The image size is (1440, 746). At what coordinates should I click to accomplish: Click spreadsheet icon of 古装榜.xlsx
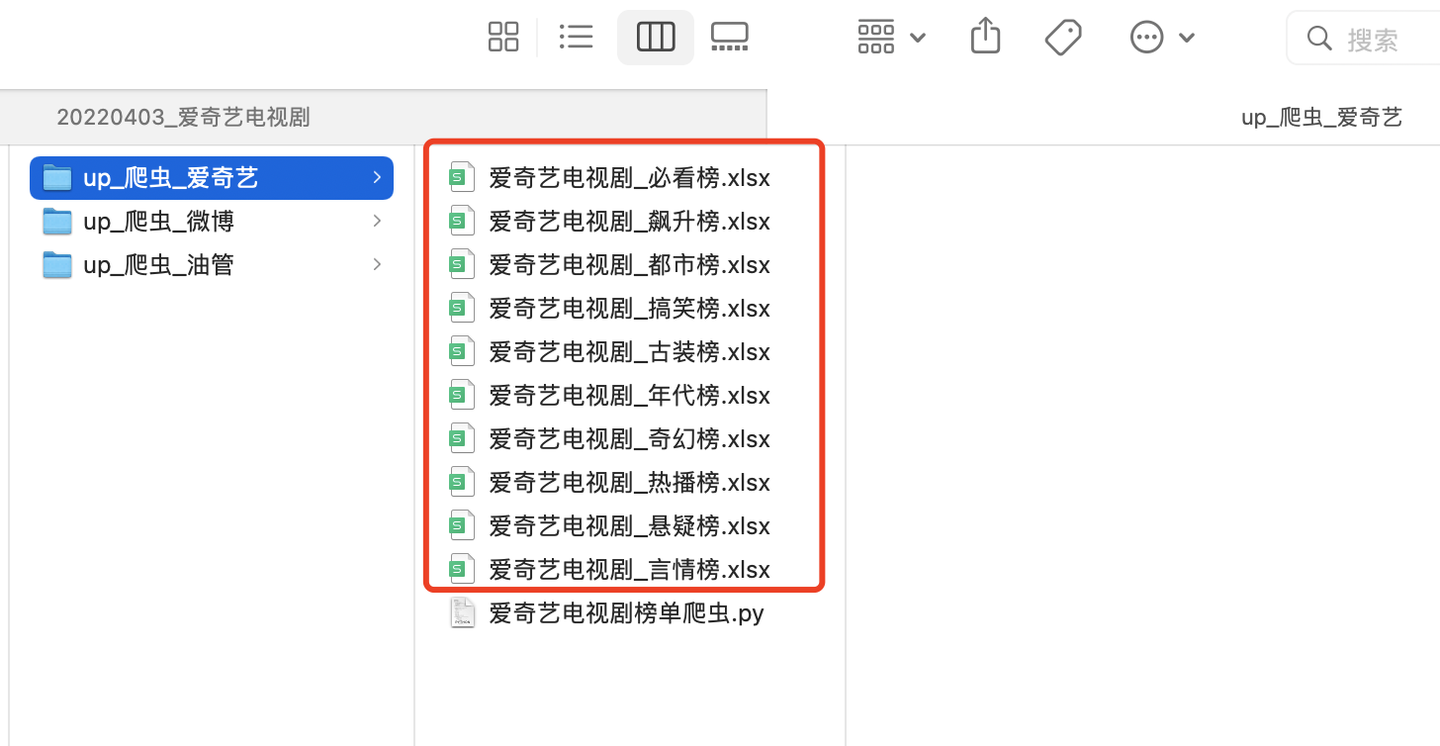click(x=461, y=351)
